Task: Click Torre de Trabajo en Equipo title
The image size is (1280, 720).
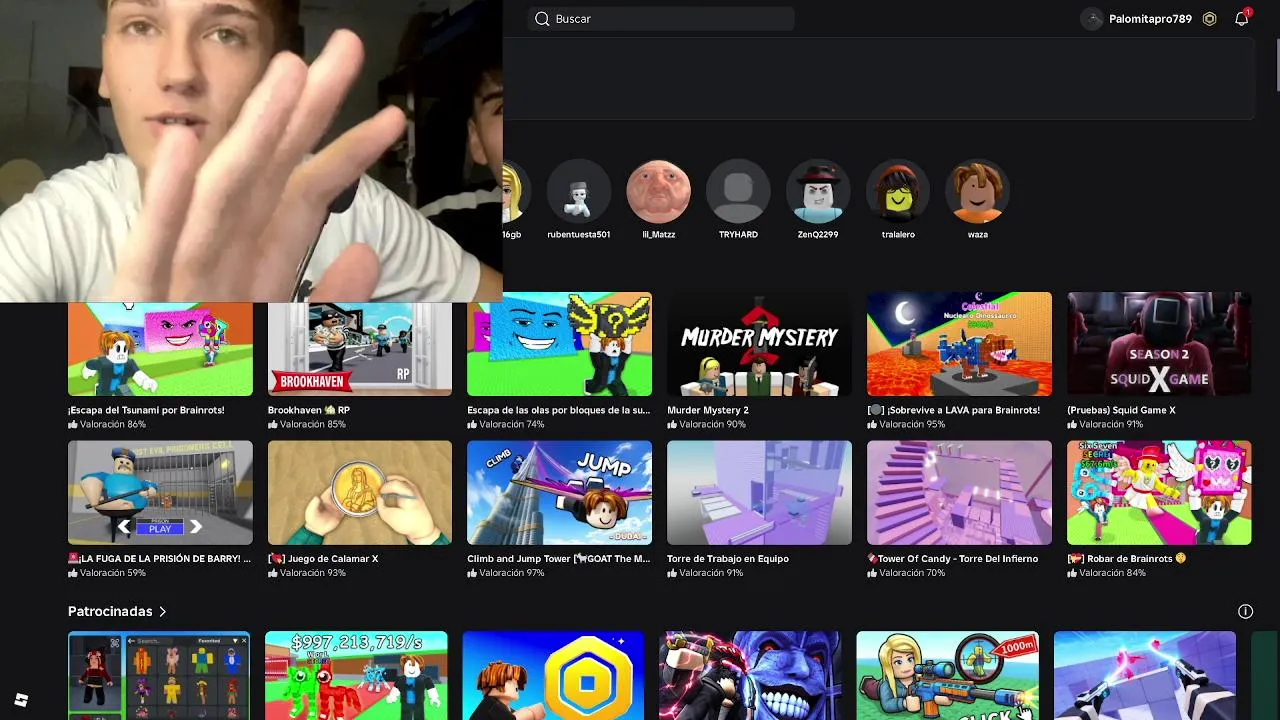Action: pos(728,559)
